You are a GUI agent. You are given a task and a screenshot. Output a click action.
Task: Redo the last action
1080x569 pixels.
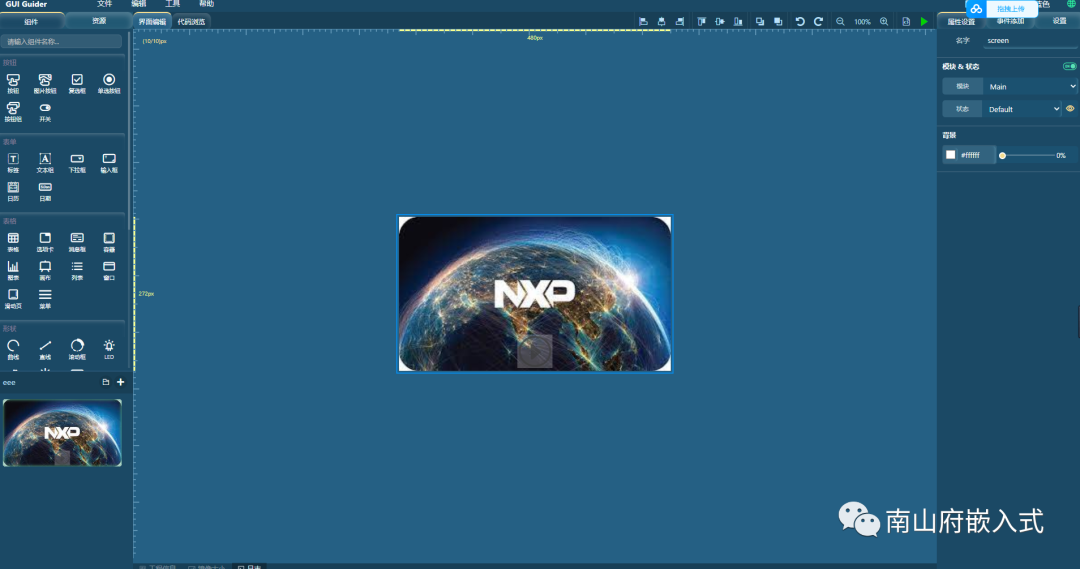pos(818,21)
